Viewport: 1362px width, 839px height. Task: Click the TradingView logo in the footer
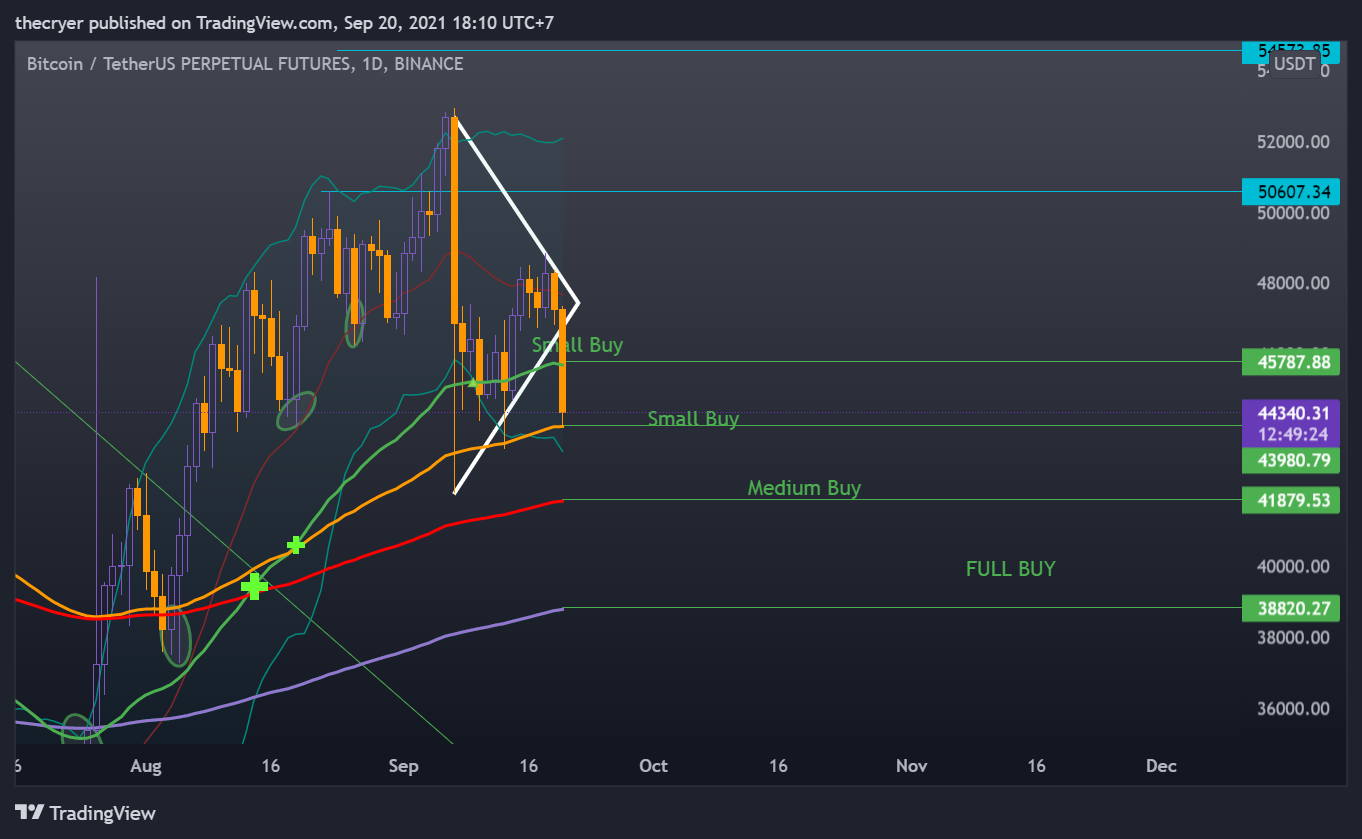click(85, 813)
